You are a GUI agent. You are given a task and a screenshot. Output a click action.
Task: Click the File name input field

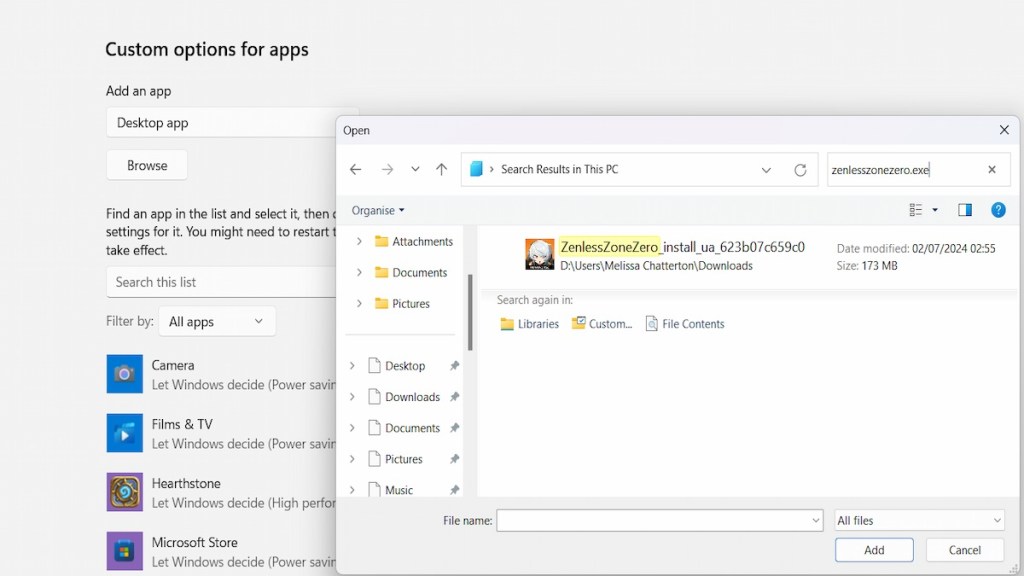tap(652, 520)
